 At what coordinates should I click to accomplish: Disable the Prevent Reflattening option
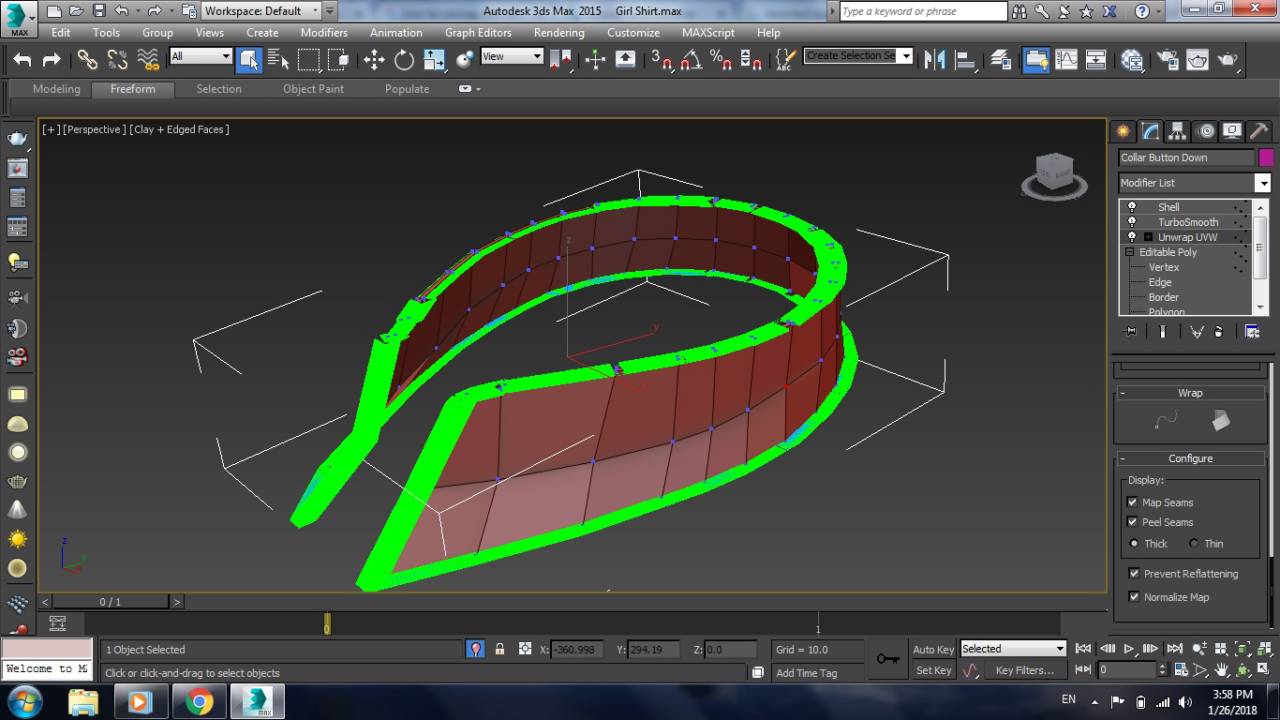coord(1133,574)
